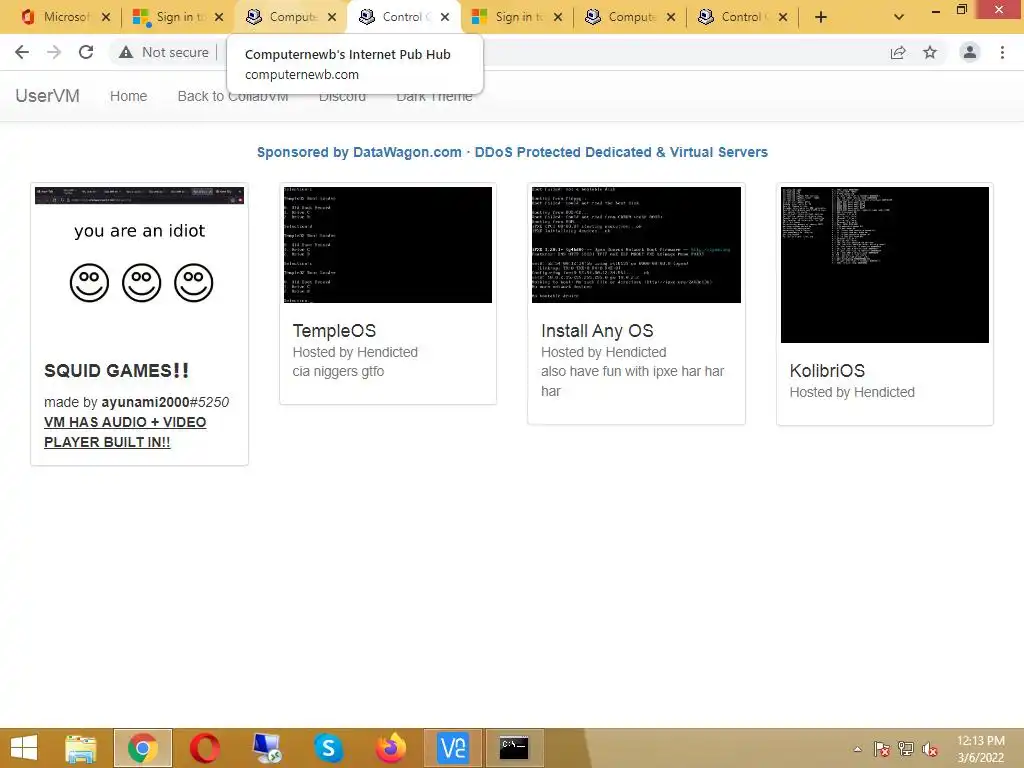Open the DataWagon sponsor link
The width and height of the screenshot is (1024, 768).
click(512, 152)
